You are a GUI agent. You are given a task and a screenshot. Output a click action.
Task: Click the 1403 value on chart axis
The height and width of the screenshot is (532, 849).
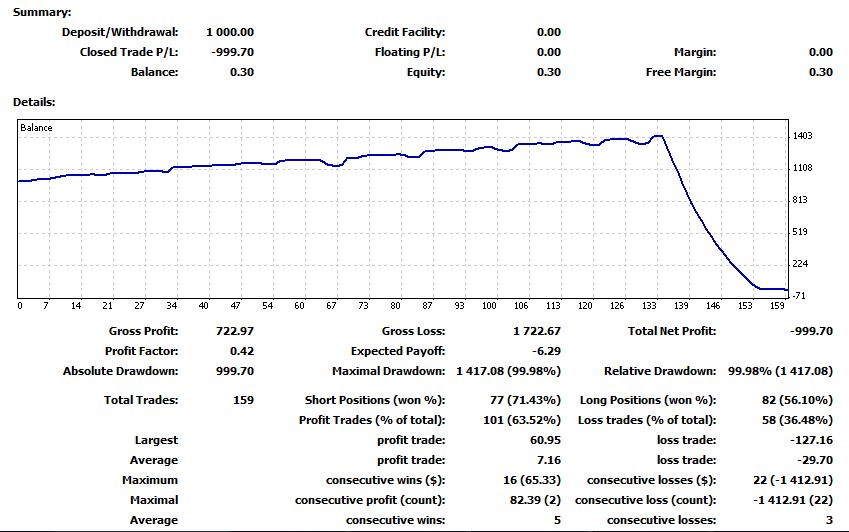802,136
